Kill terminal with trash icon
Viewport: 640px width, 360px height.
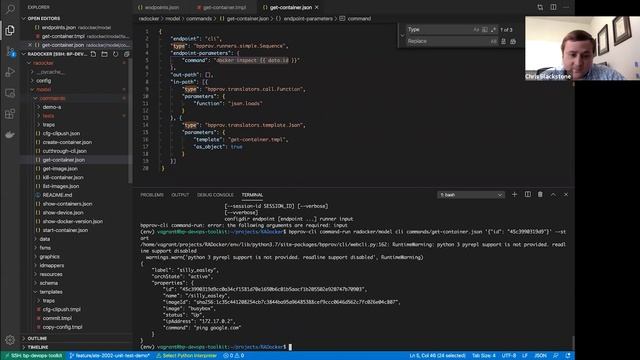tap(540, 195)
